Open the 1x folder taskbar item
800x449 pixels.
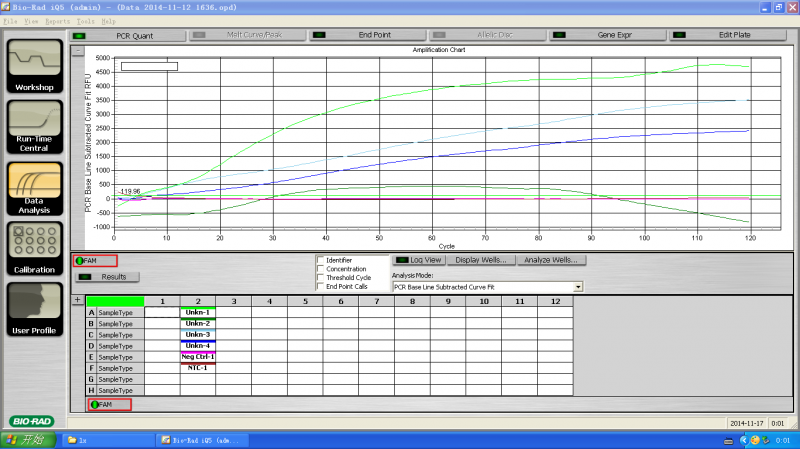coord(108,440)
